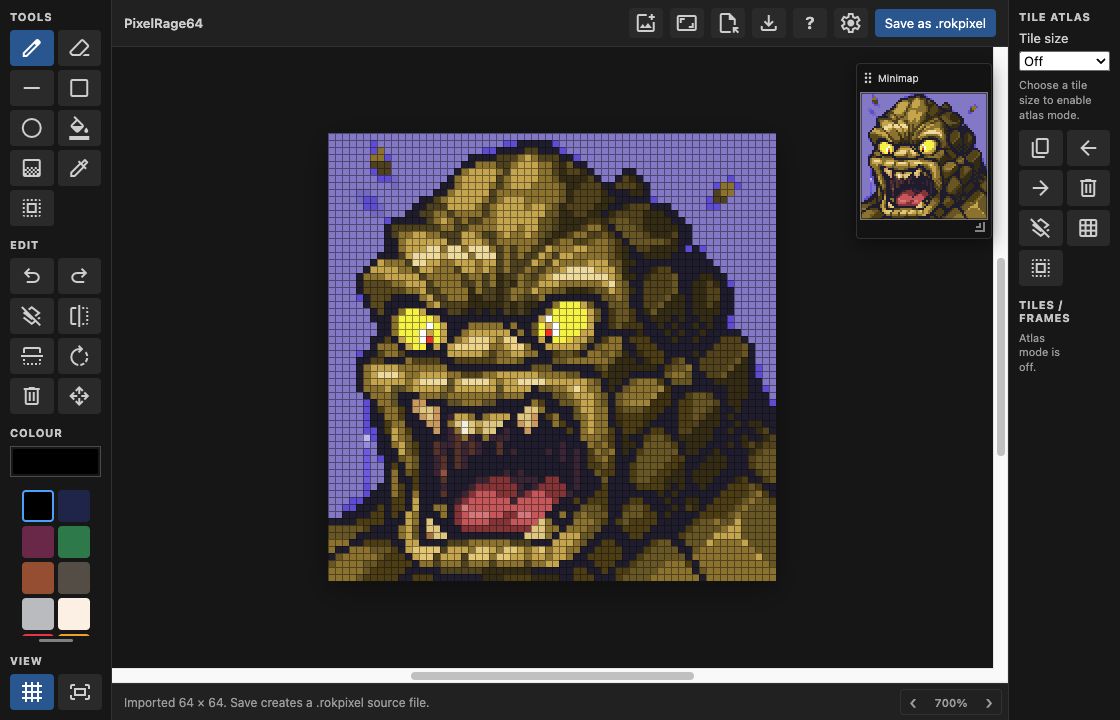1120x720 pixels.
Task: Flip the canvas vertically
Action: 31,356
